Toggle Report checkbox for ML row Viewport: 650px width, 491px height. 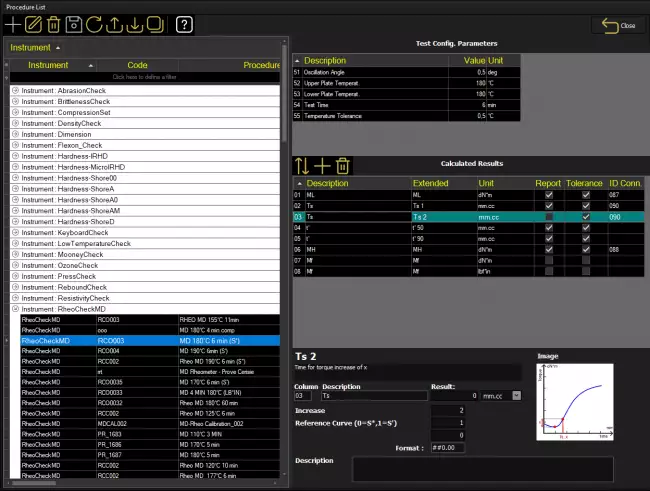[x=547, y=194]
